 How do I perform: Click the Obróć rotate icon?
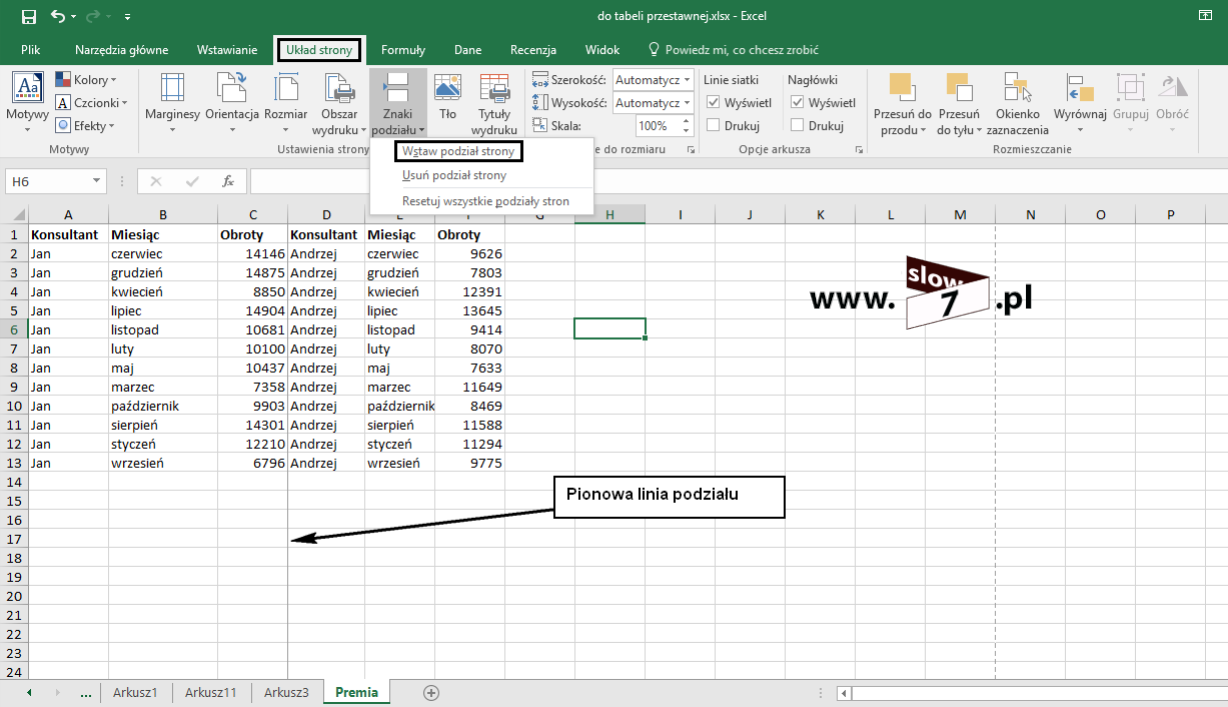pyautogui.click(x=1173, y=88)
